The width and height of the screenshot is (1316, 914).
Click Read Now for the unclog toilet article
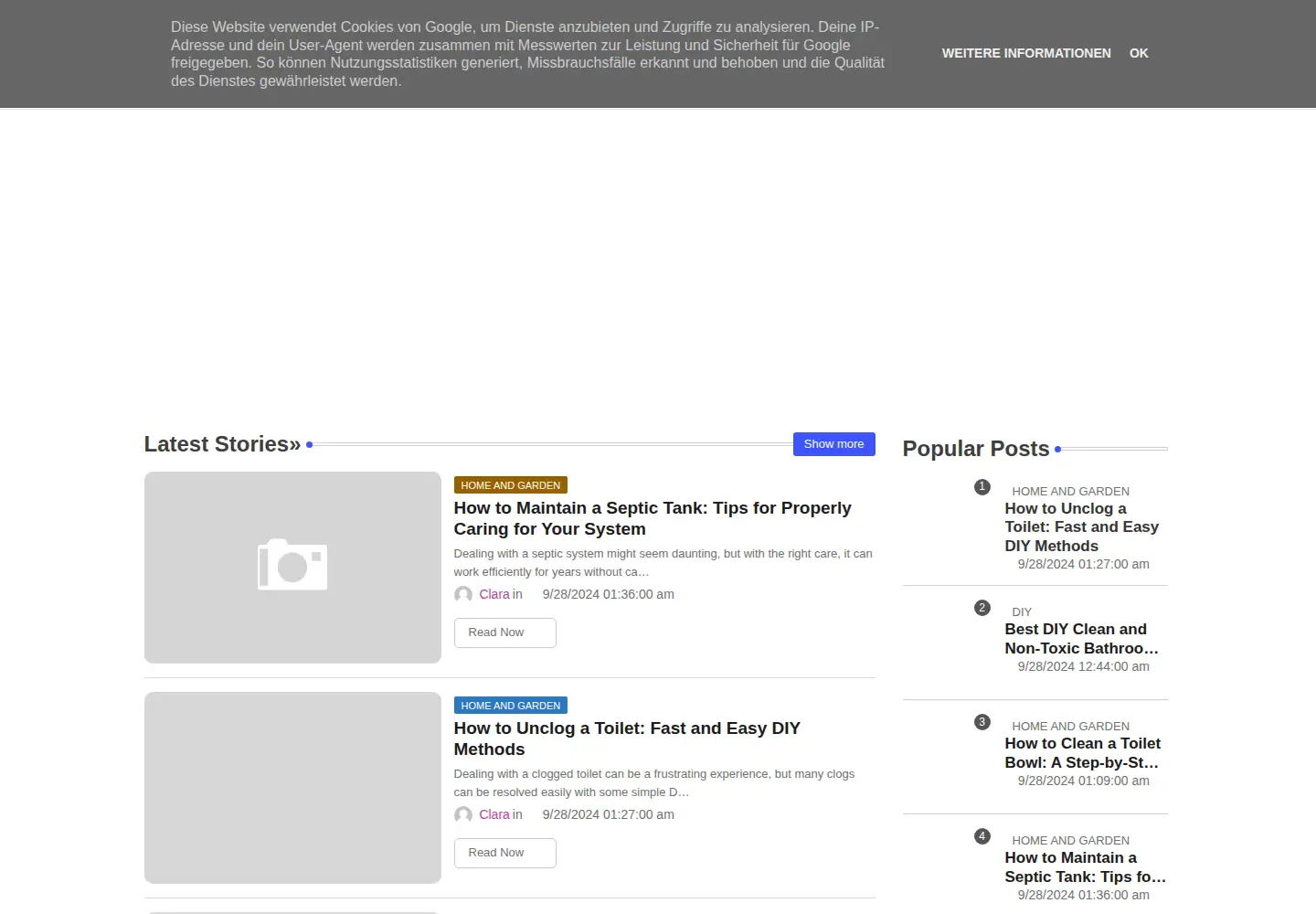click(x=505, y=853)
